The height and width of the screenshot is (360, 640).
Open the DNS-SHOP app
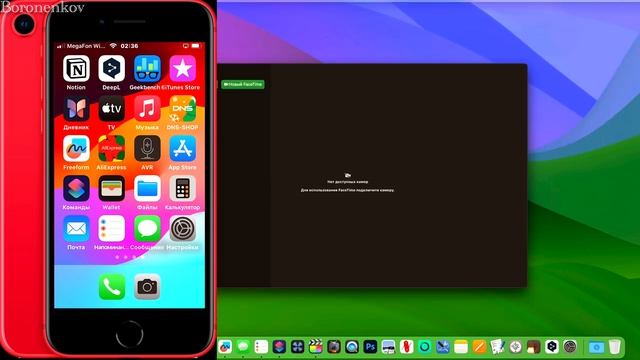[182, 109]
